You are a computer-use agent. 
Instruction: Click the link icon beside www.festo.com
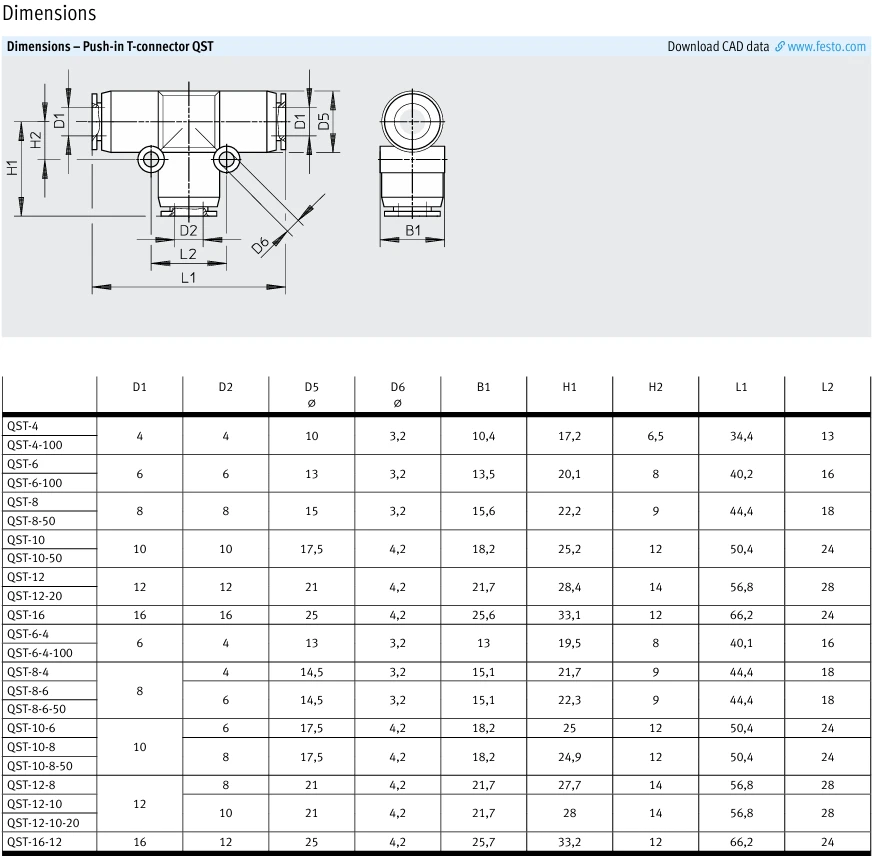780,46
